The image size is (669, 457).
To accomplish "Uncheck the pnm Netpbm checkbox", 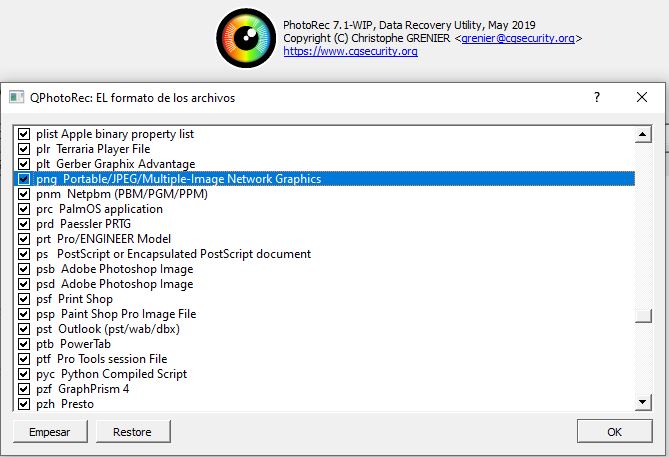I will [24, 194].
